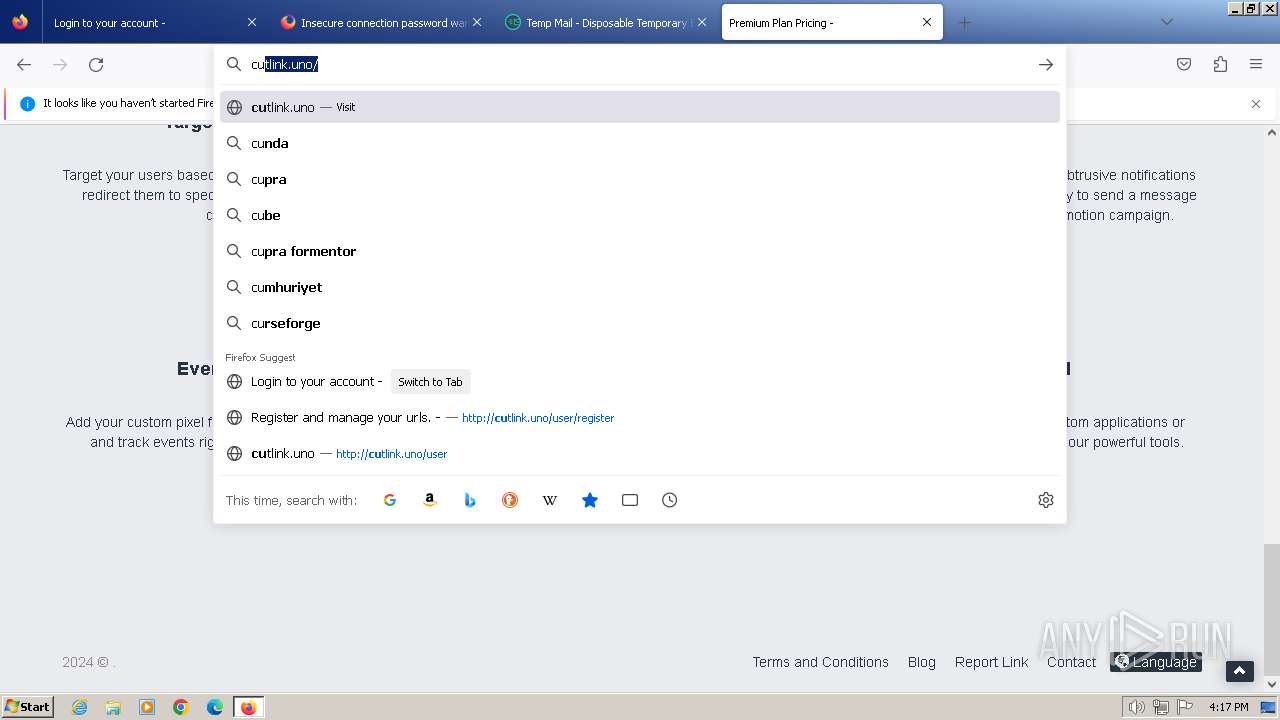This screenshot has height=720, width=1280.
Task: Search open Tabs icon
Action: (630, 500)
